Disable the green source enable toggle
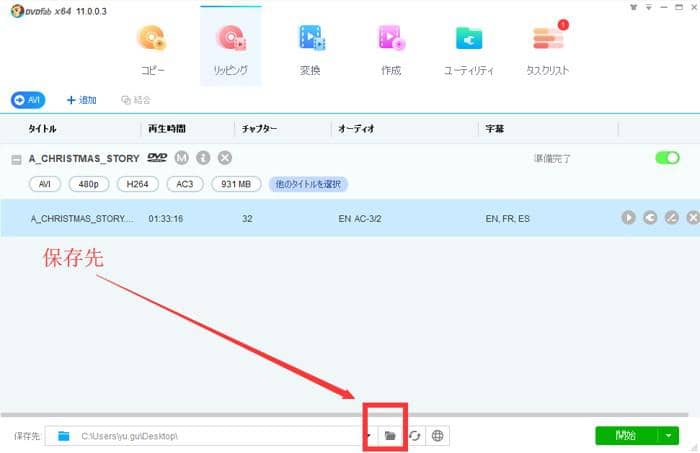700x453 pixels. click(667, 158)
